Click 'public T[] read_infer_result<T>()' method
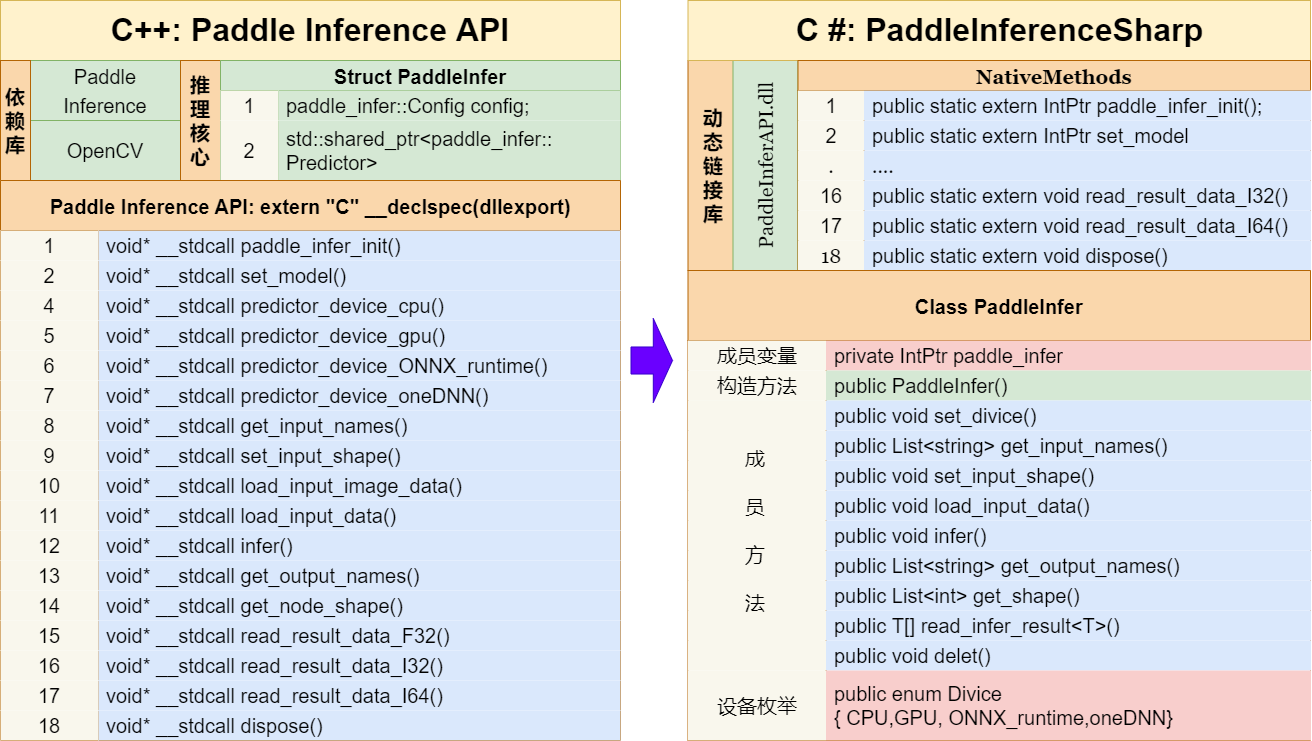1312x741 pixels. pyautogui.click(x=1068, y=626)
